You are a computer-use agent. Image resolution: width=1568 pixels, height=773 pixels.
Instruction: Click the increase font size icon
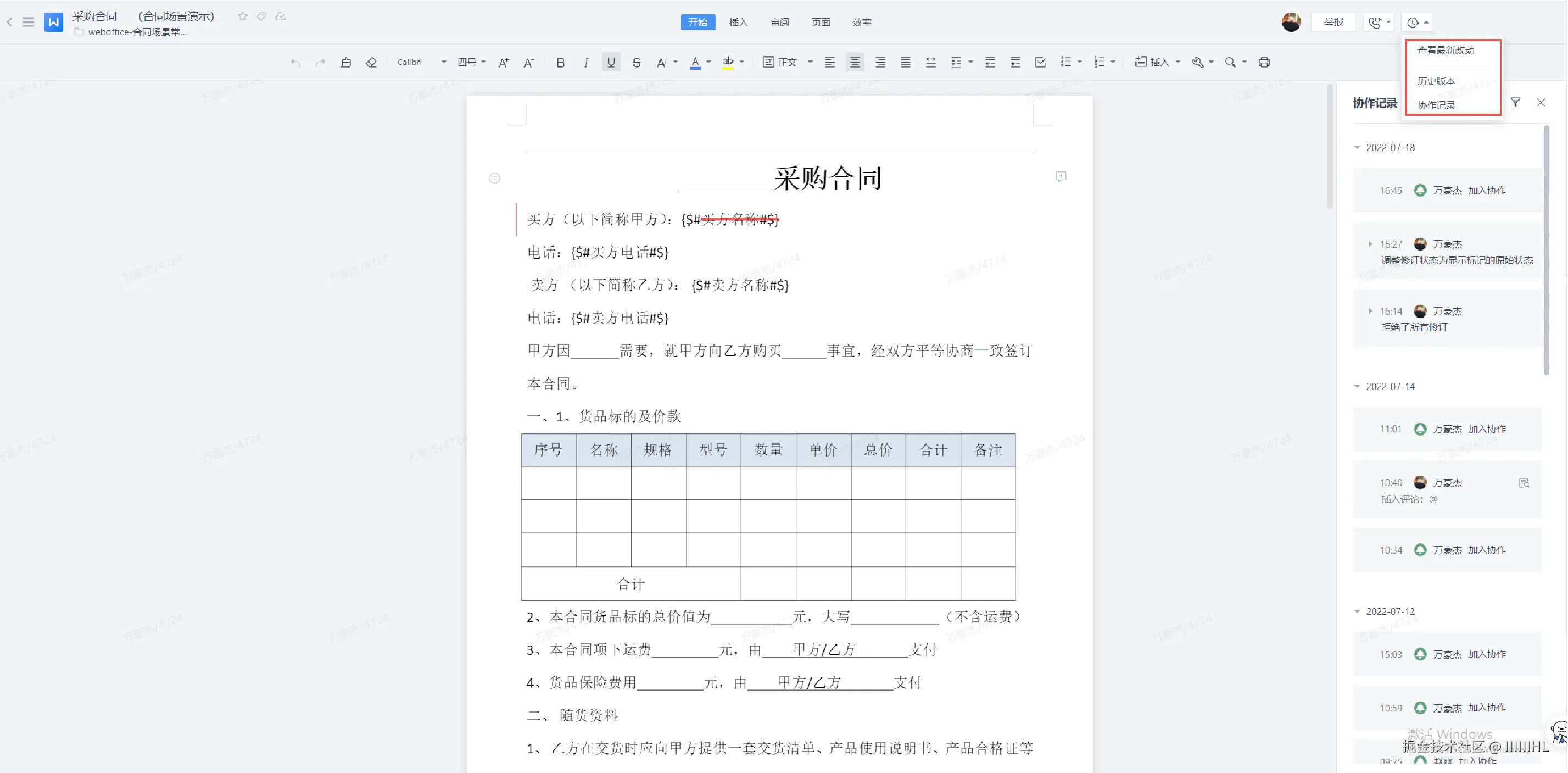coord(504,62)
